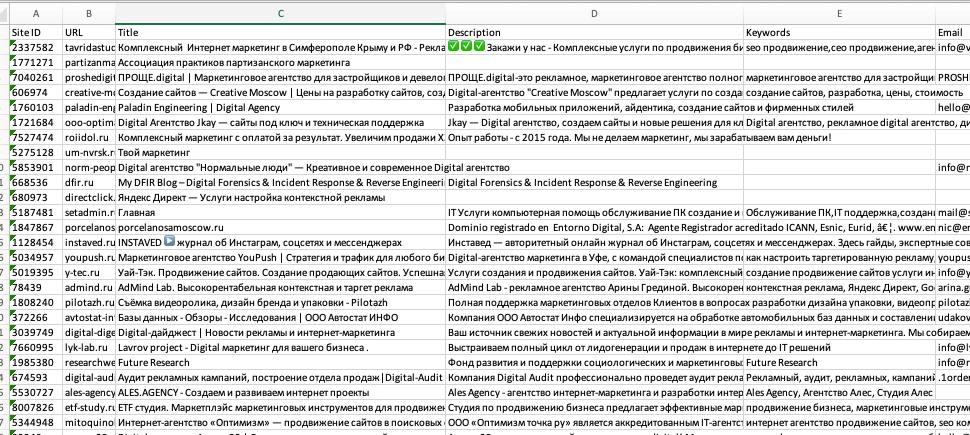Image resolution: width=970 pixels, height=435 pixels.
Task: Click the 'Email' header cell
Action: click(953, 32)
